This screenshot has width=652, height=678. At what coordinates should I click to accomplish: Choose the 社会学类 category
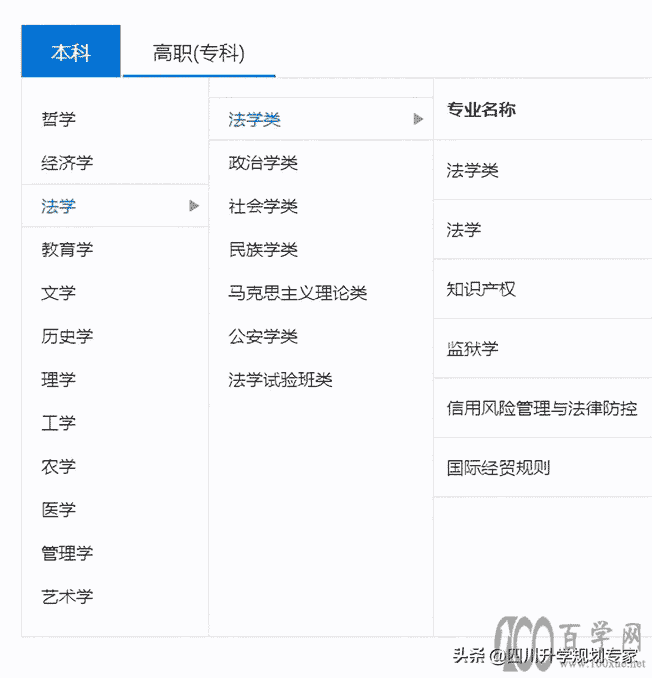coord(263,206)
